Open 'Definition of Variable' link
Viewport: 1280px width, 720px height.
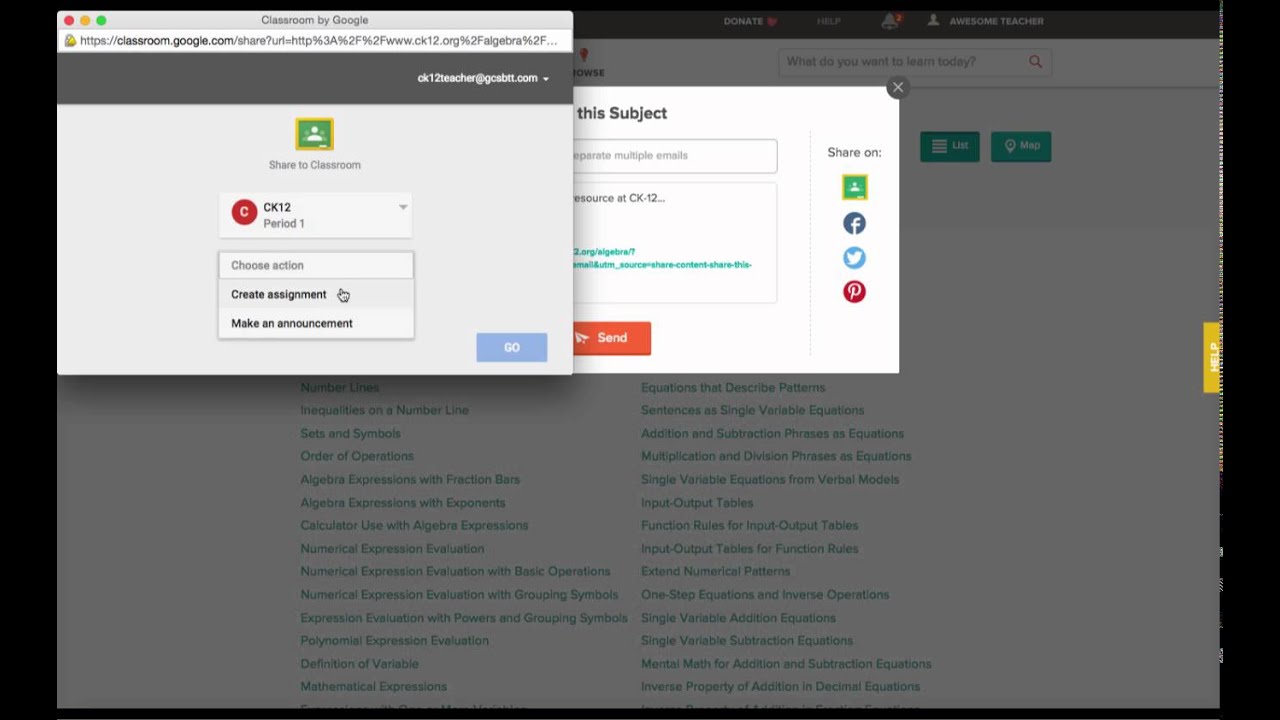tap(359, 664)
